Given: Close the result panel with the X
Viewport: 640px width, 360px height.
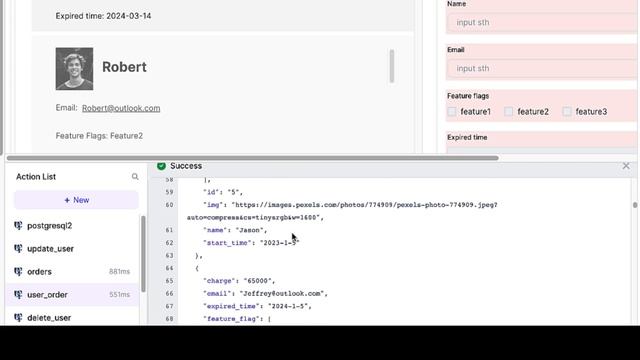Looking at the screenshot, I should [x=626, y=166].
